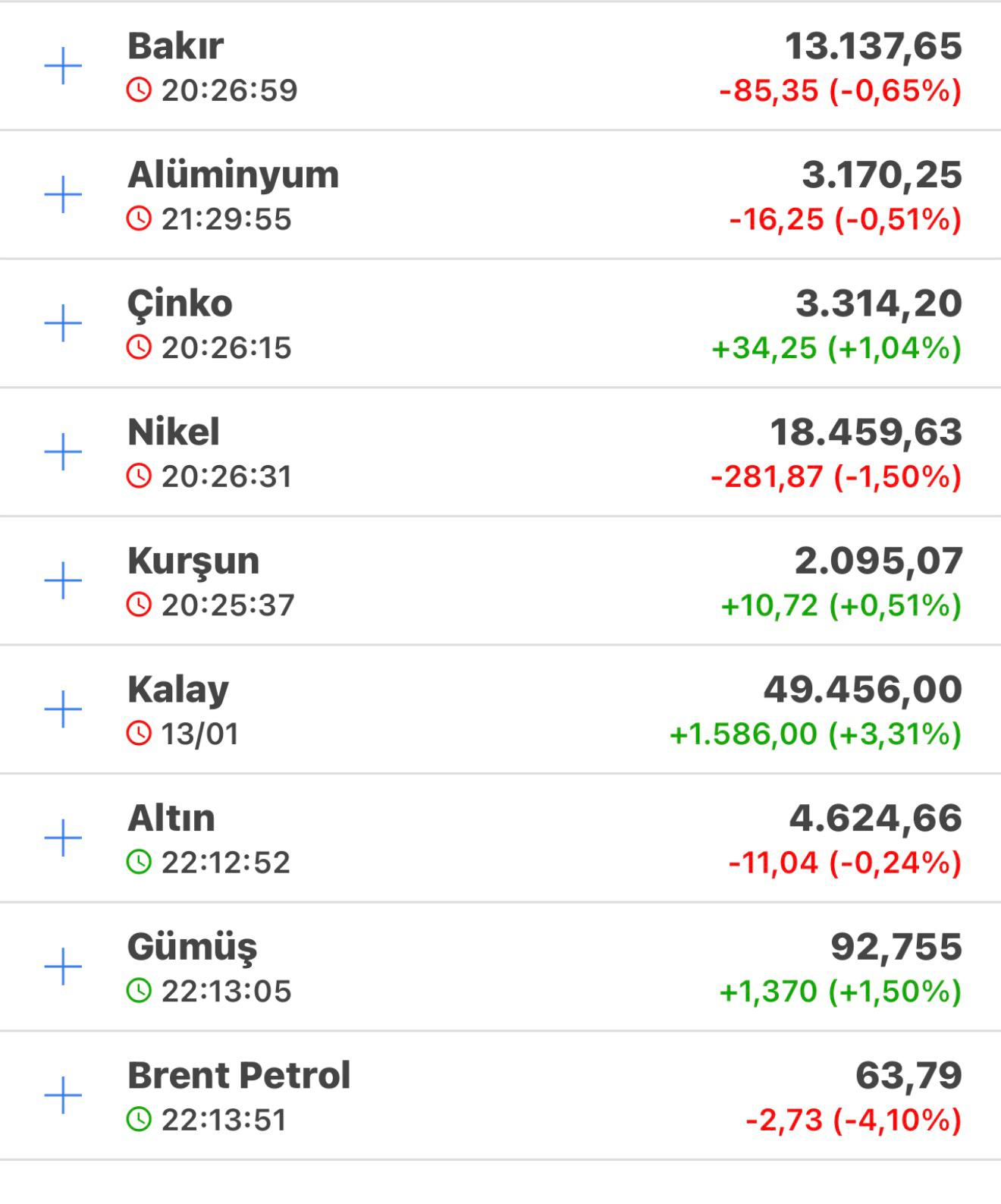Screen dimensions: 1001x1204
Task: Add Brent Petrol with plus icon
Action: pos(63,1096)
